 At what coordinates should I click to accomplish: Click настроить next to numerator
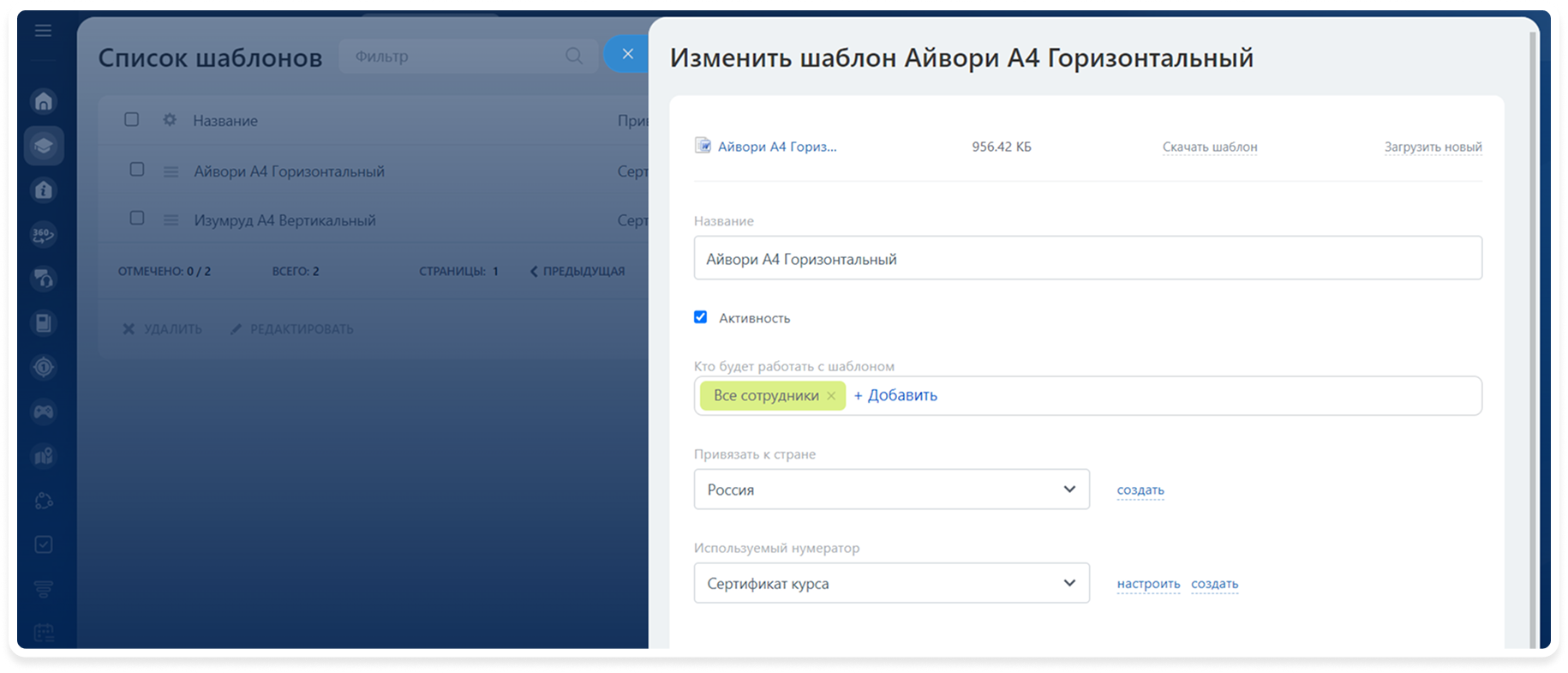[1148, 584]
